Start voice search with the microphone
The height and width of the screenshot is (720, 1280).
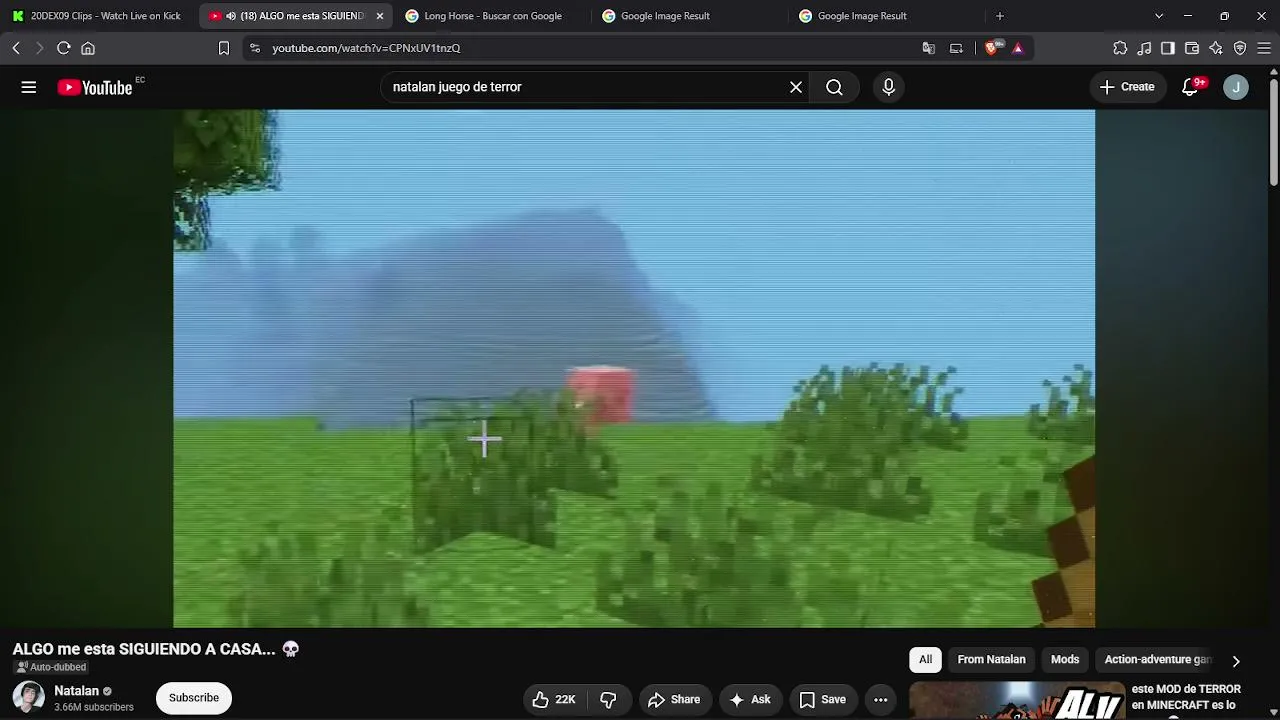point(888,87)
